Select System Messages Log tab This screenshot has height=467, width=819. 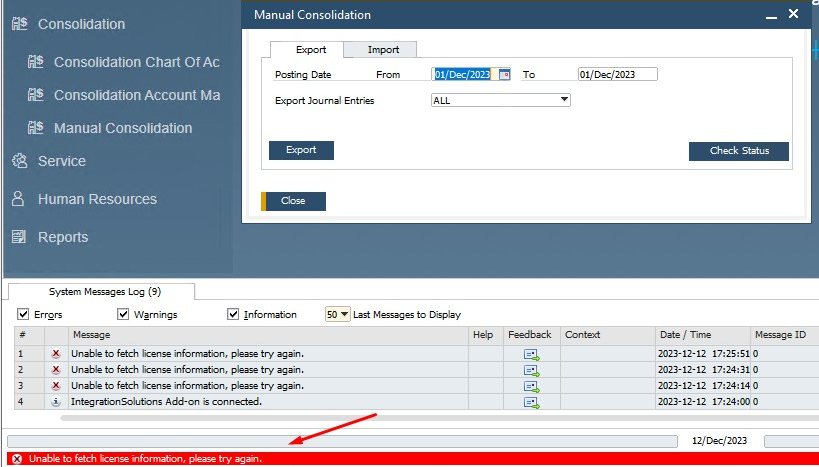pyautogui.click(x=105, y=292)
